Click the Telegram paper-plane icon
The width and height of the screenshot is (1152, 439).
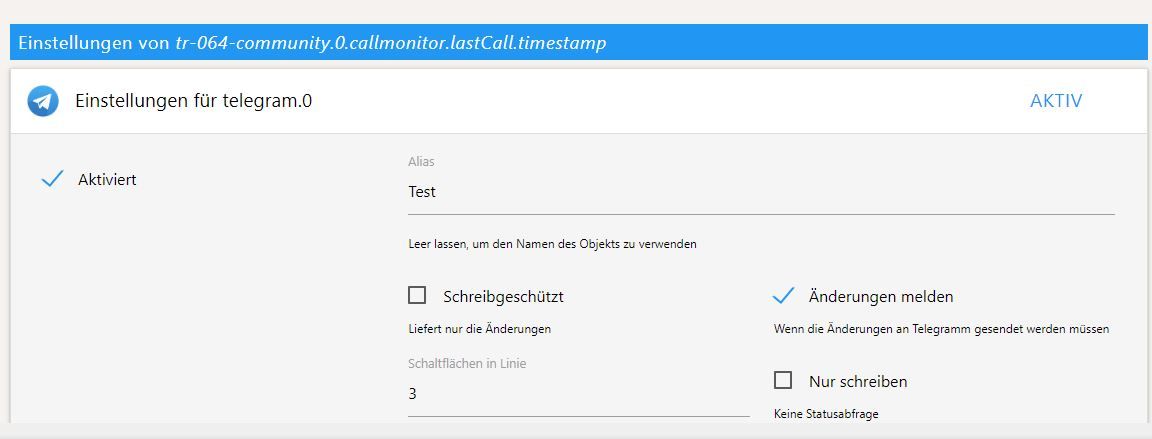click(43, 101)
